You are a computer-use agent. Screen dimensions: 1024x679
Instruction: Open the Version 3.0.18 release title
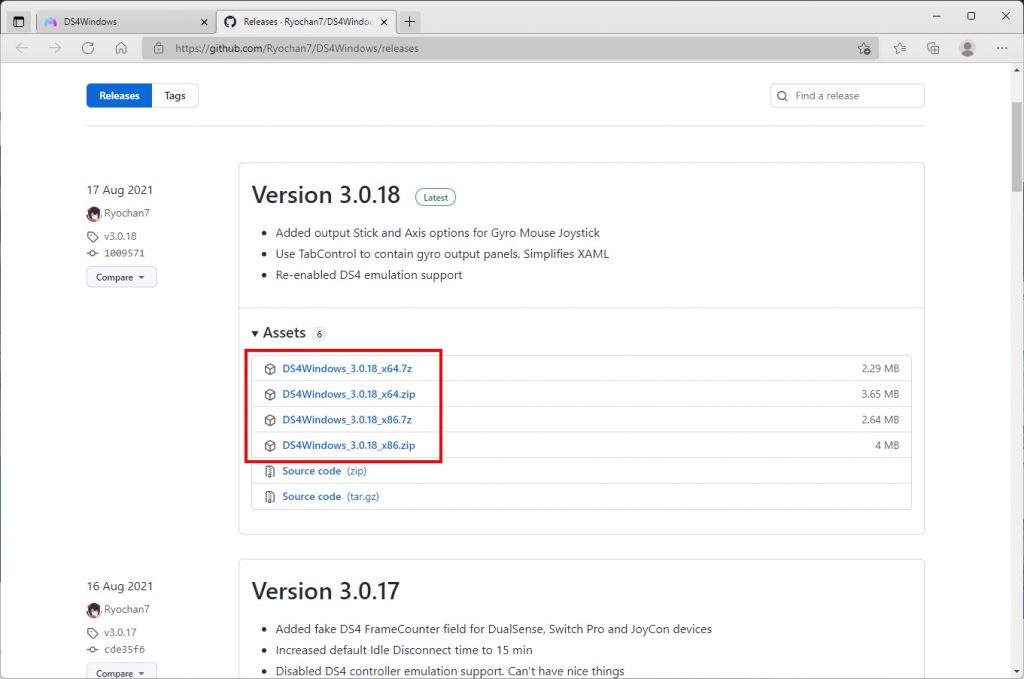tap(326, 195)
